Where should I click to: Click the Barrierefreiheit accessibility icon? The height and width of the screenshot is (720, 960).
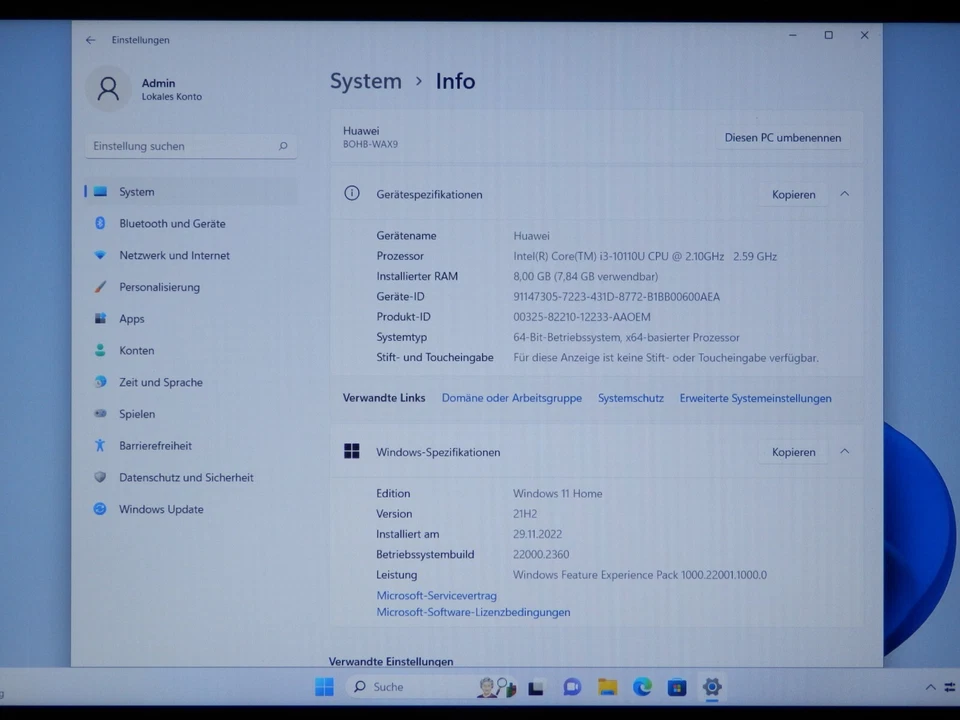(x=100, y=445)
